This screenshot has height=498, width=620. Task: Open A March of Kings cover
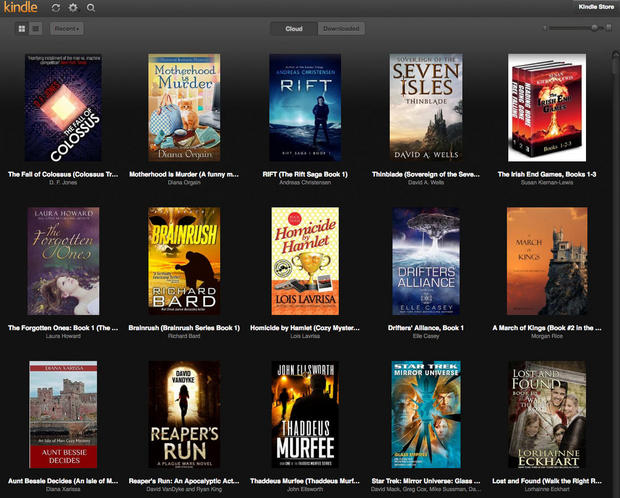point(547,261)
